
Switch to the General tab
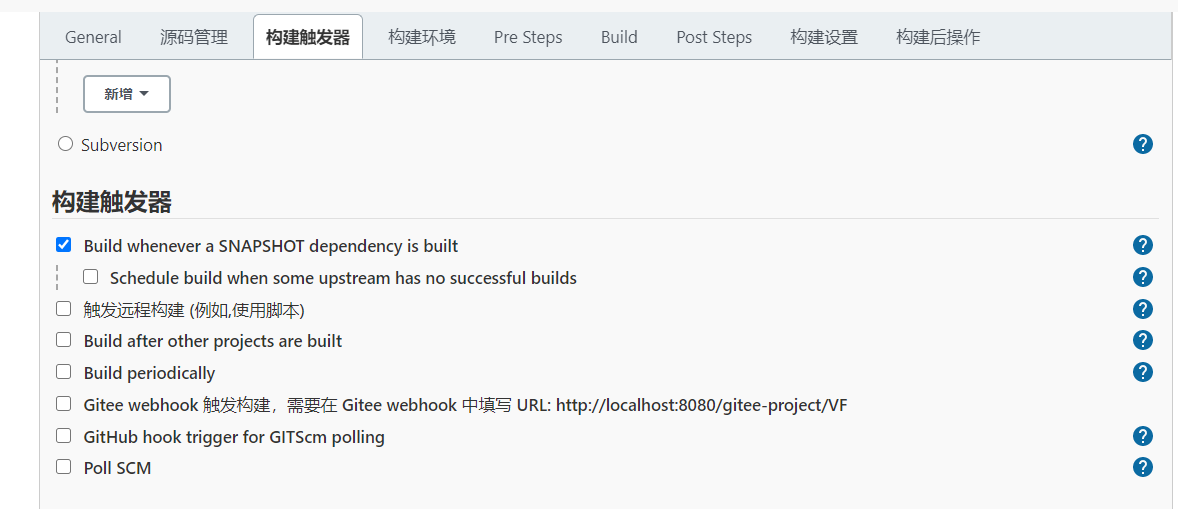(93, 37)
